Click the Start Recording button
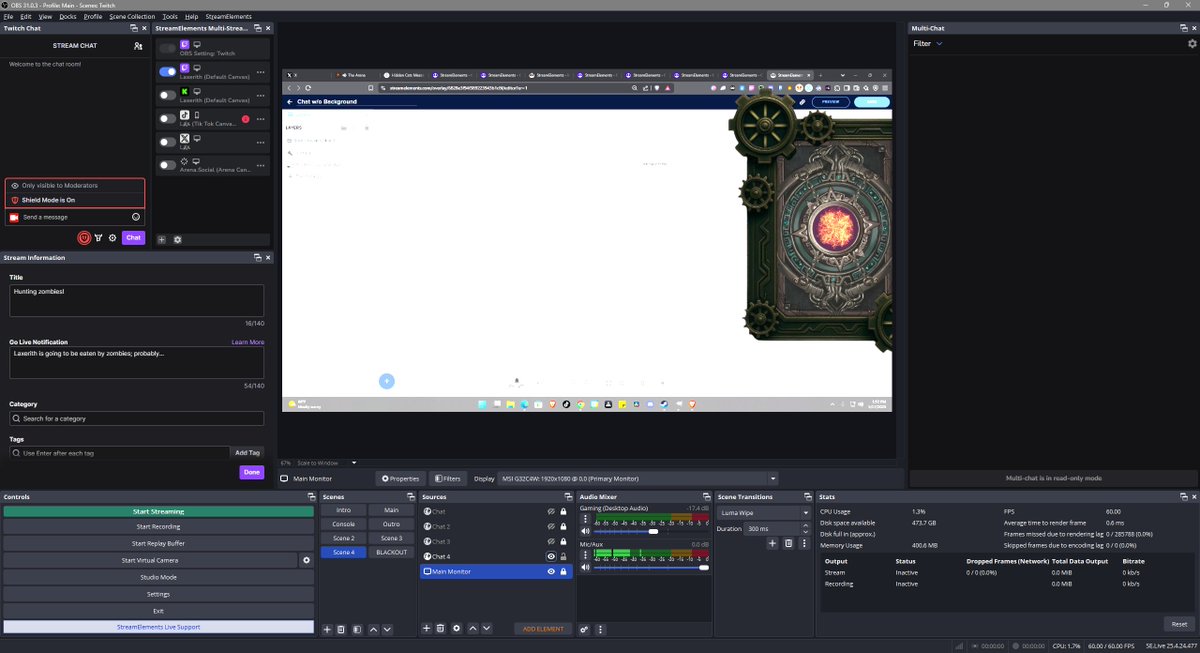Image resolution: width=1200 pixels, height=653 pixels. 158,527
